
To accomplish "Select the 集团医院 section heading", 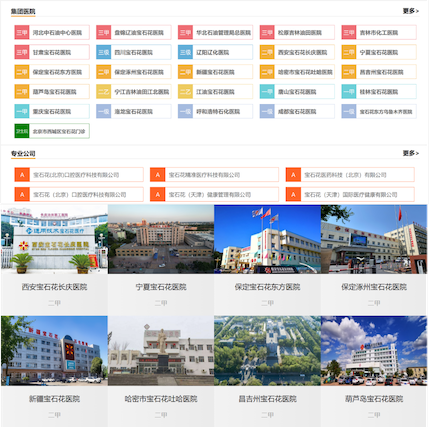I will coord(23,11).
